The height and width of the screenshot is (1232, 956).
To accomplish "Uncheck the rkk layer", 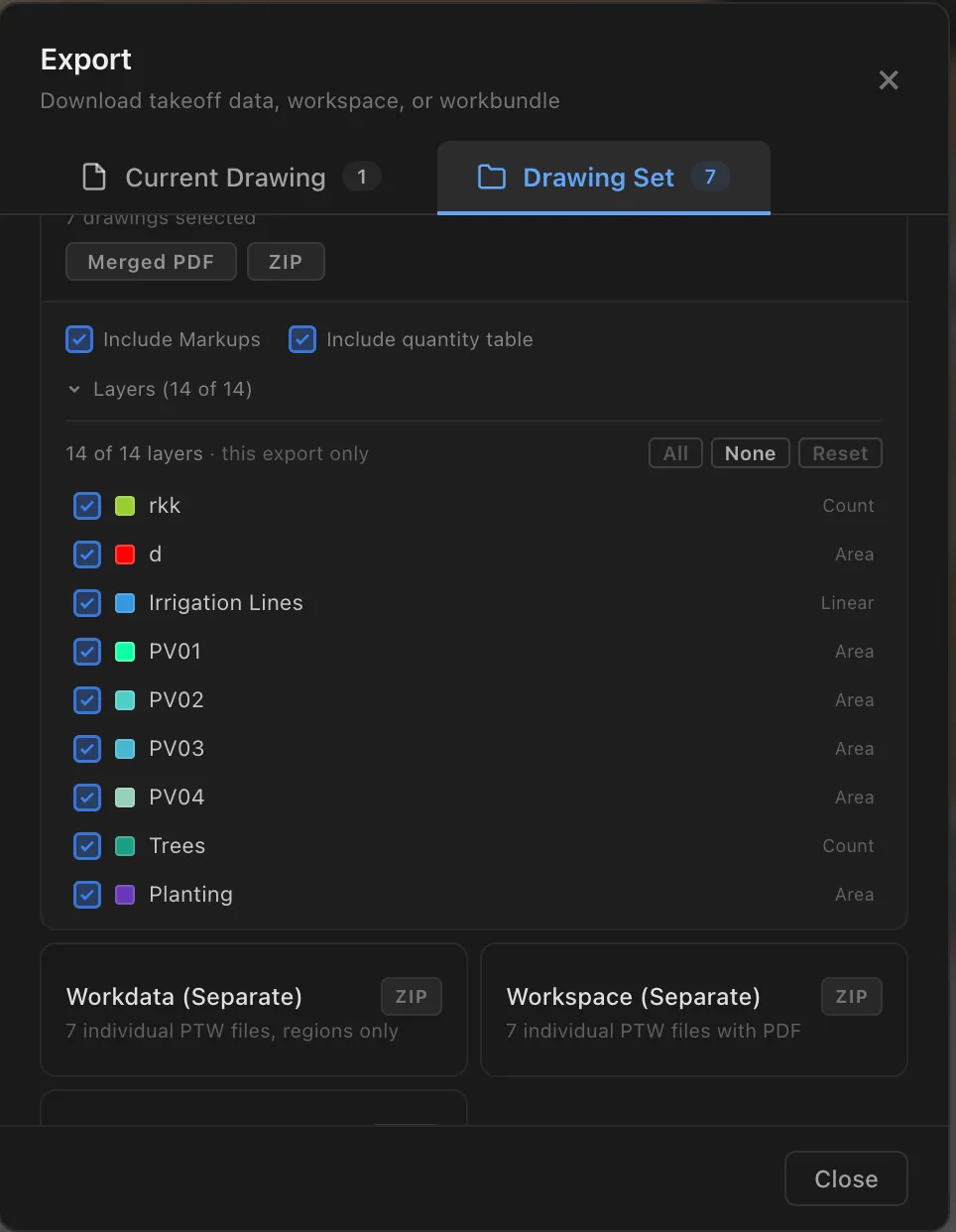I will point(87,506).
